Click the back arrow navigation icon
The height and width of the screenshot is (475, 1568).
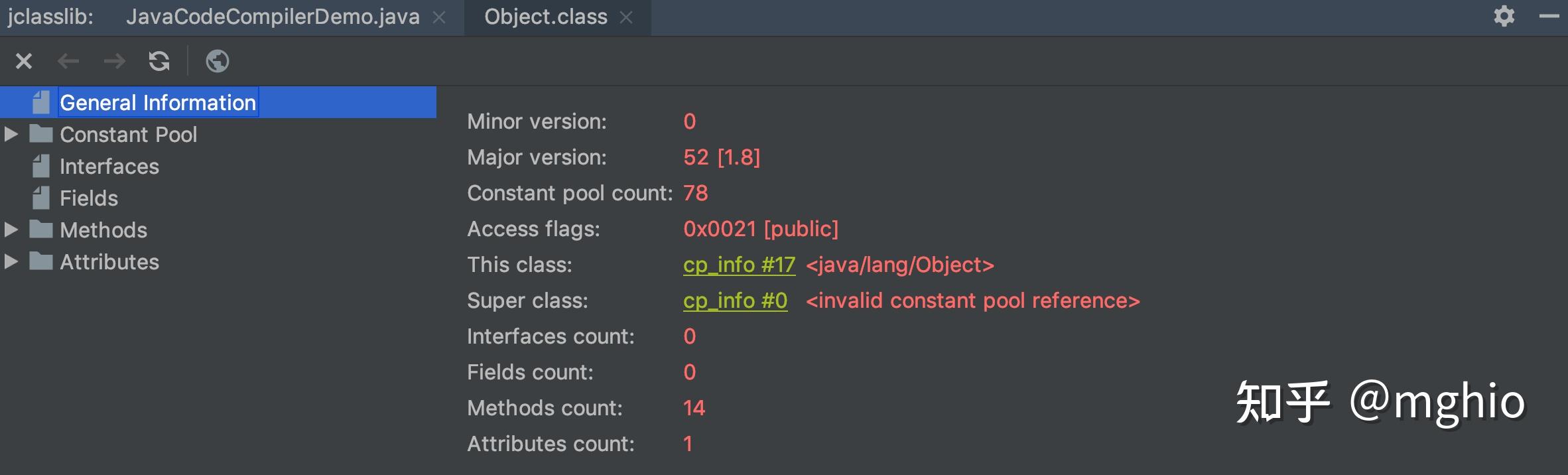[x=68, y=62]
